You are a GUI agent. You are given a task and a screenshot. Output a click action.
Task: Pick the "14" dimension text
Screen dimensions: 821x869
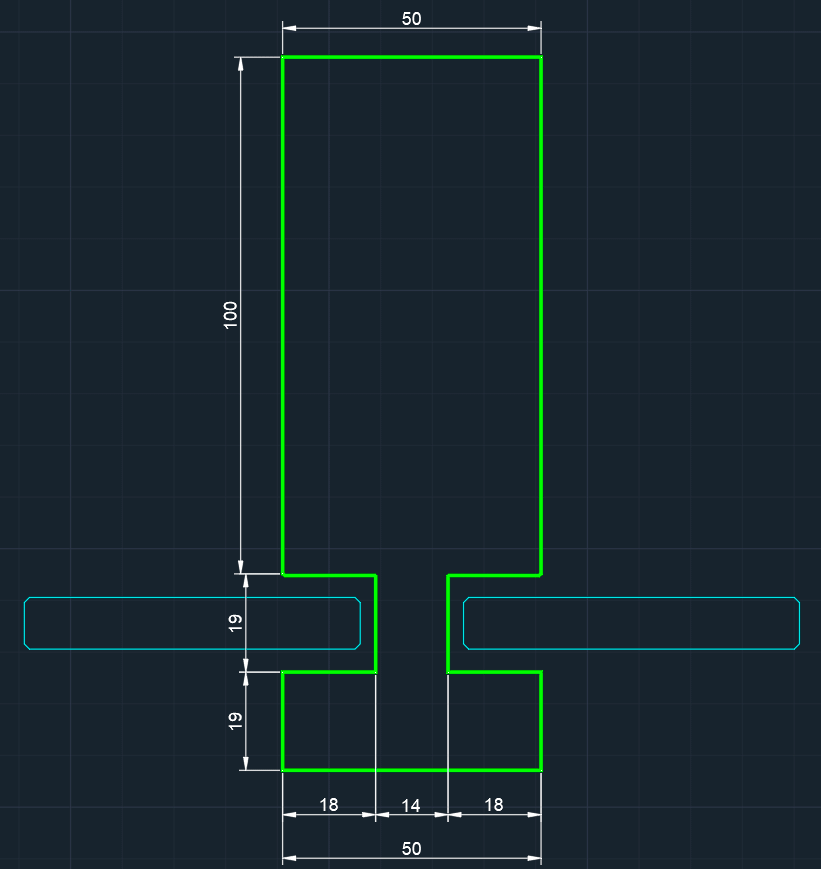coord(411,805)
